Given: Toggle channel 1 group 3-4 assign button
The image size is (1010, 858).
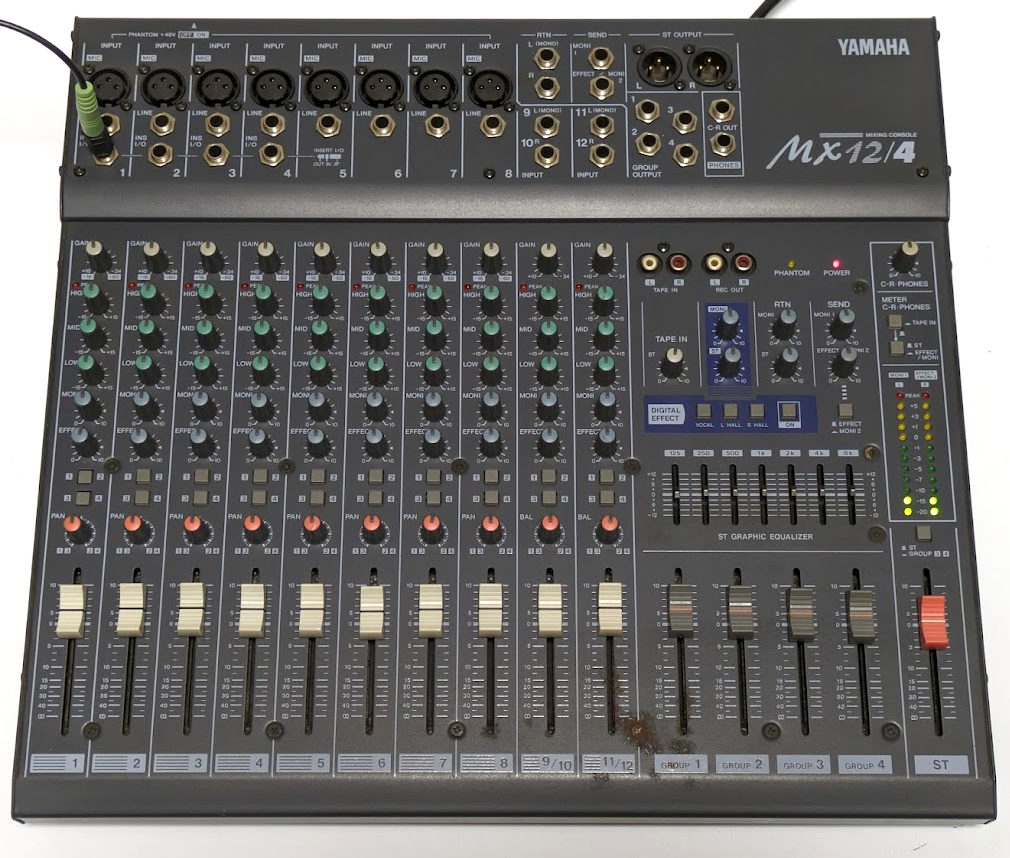Looking at the screenshot, I should [84, 498].
